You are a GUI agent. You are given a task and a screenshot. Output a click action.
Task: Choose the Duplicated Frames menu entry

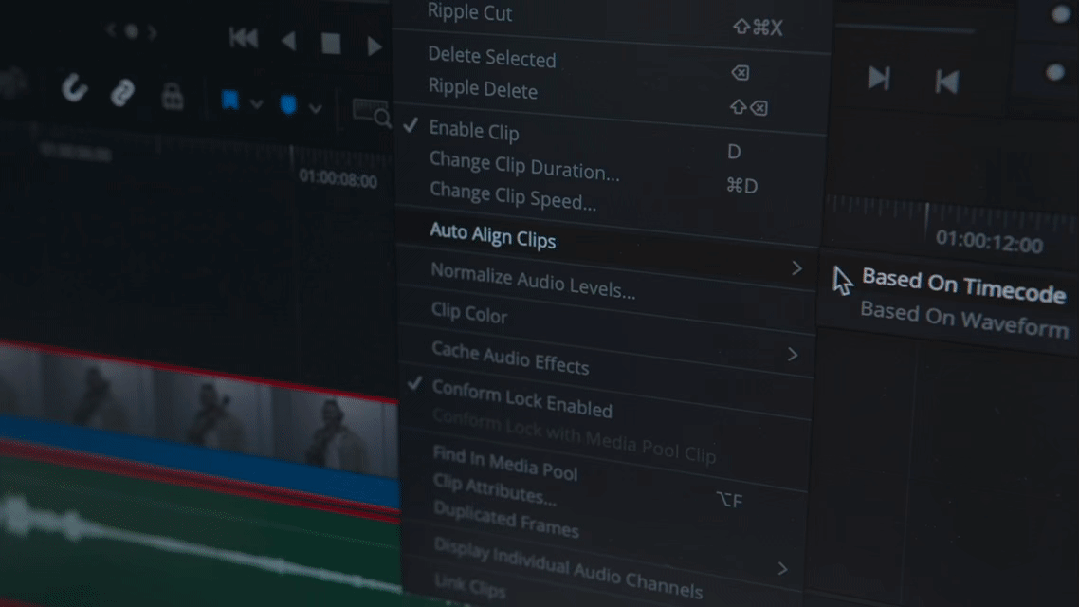[x=506, y=518]
